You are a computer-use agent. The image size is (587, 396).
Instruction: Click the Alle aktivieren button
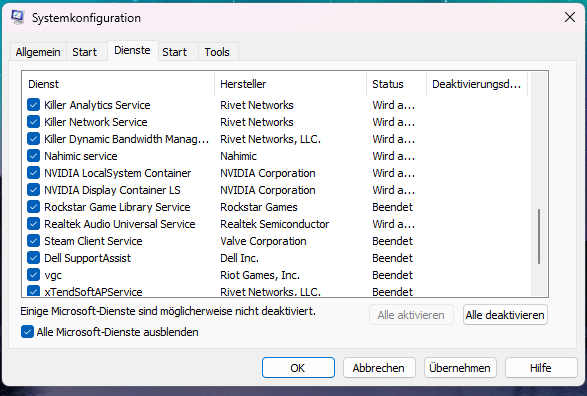411,315
